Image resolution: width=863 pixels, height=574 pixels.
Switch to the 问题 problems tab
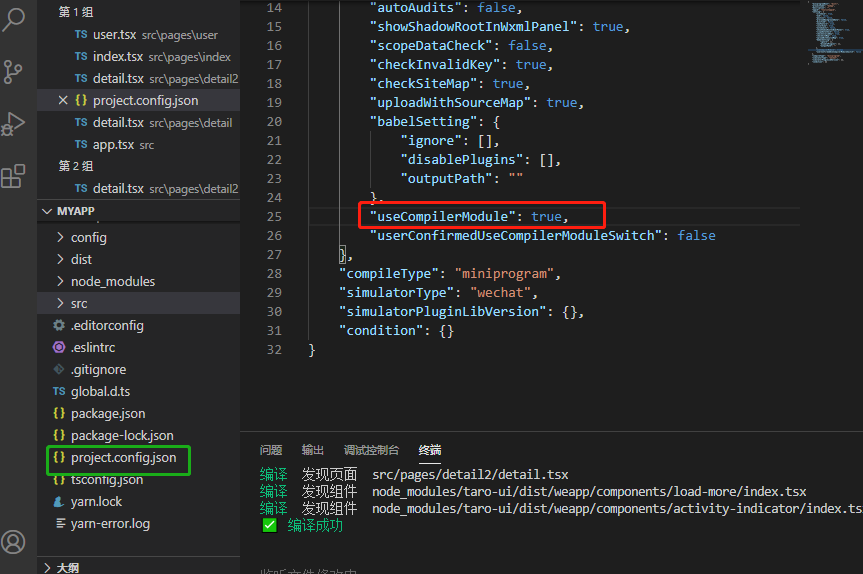click(270, 450)
